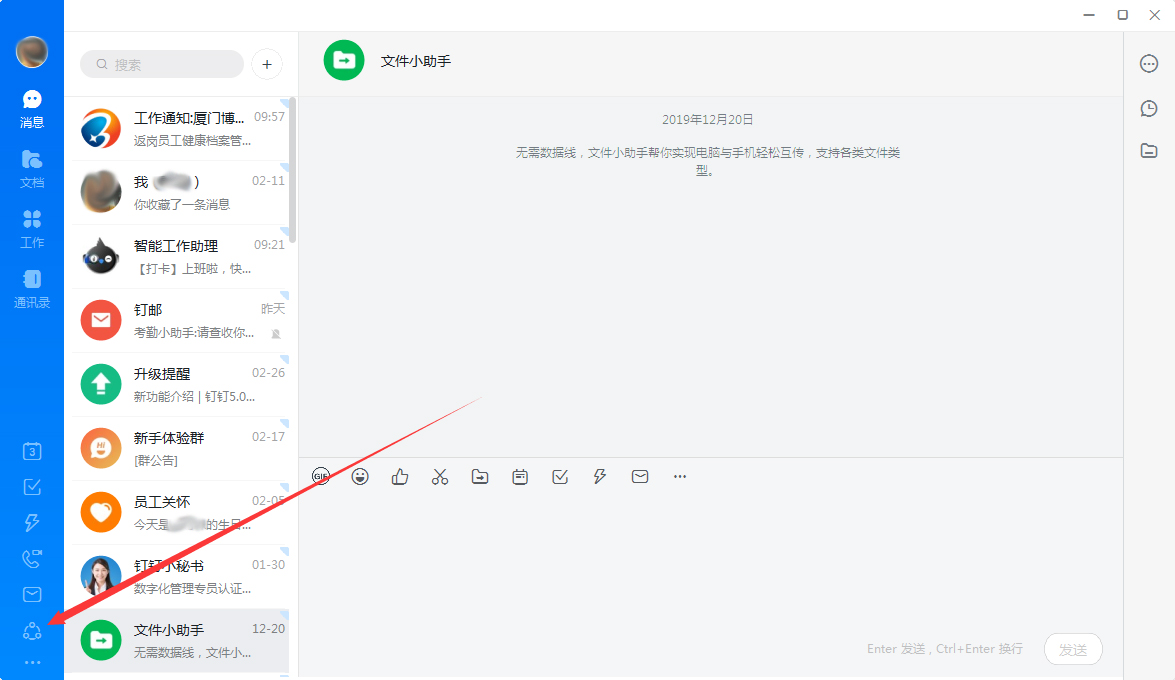This screenshot has width=1175, height=680.
Task: View chat history via the clock icon
Action: (1148, 108)
